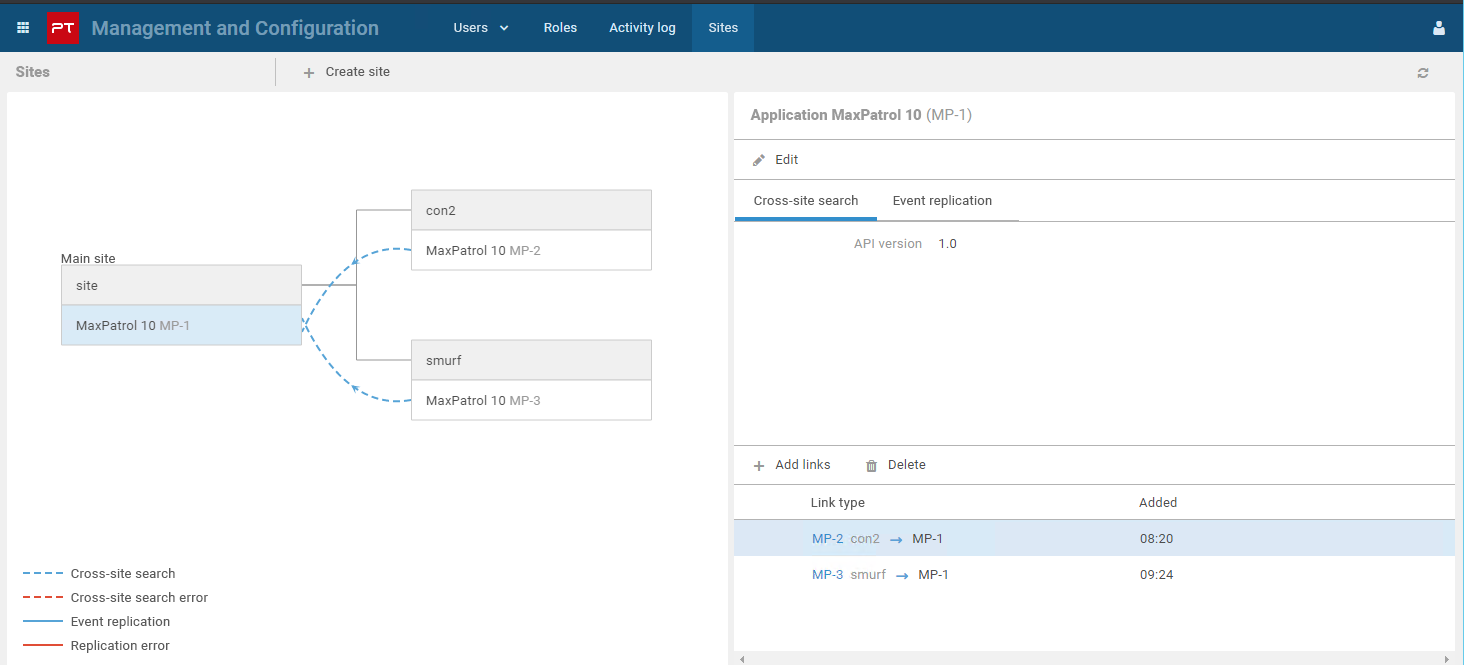1464x665 pixels.
Task: Select the MaxPatrol 10 MP-2 node
Action: tap(531, 250)
